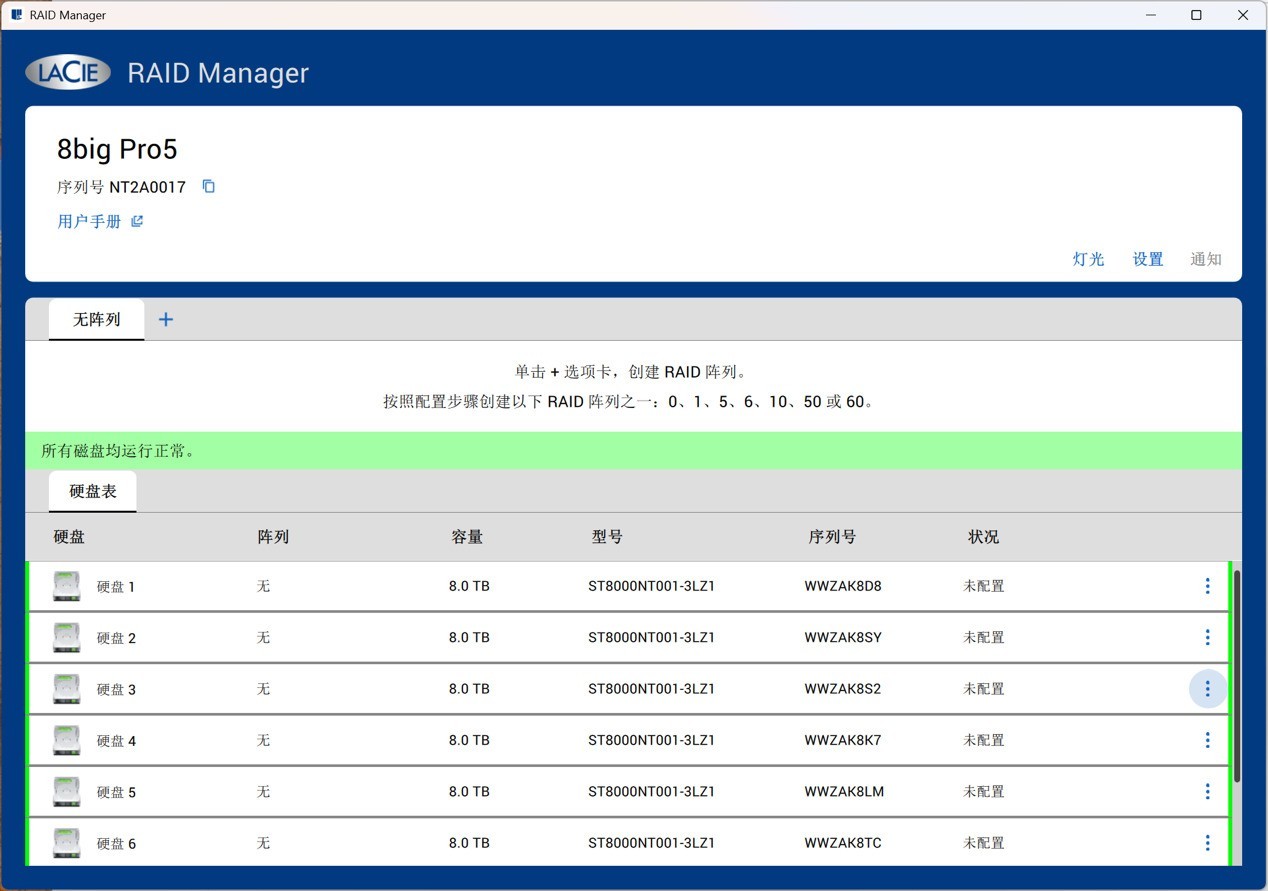This screenshot has width=1268, height=891.
Task: Click the 序列号 column header
Action: 832,537
